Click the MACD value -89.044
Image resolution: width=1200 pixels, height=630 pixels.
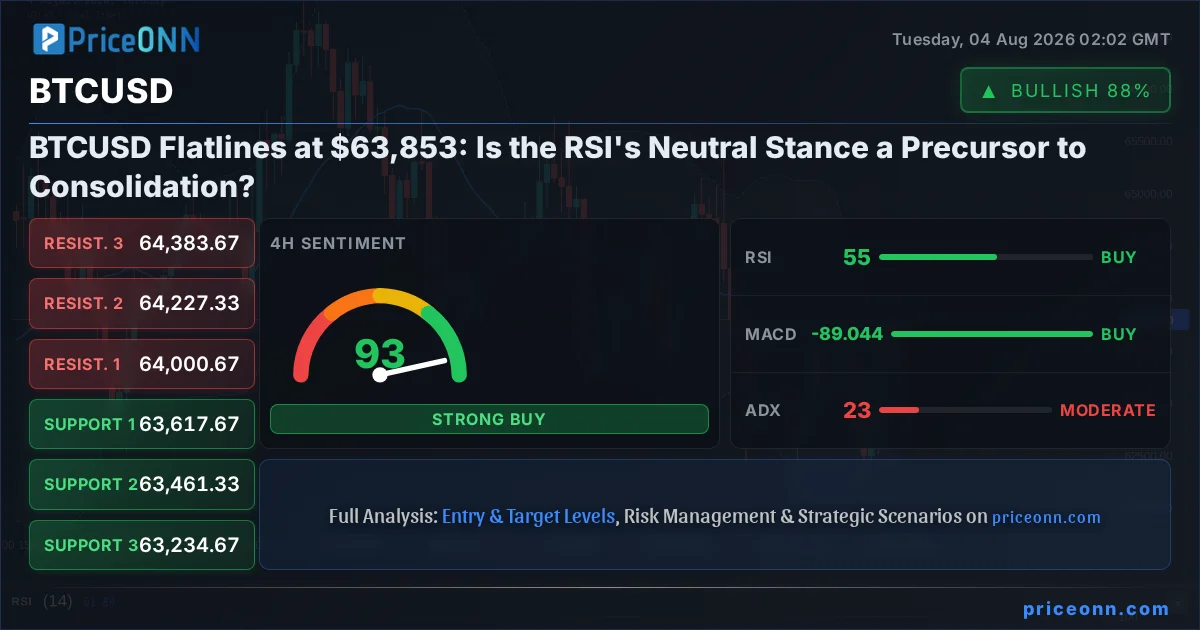click(x=847, y=334)
